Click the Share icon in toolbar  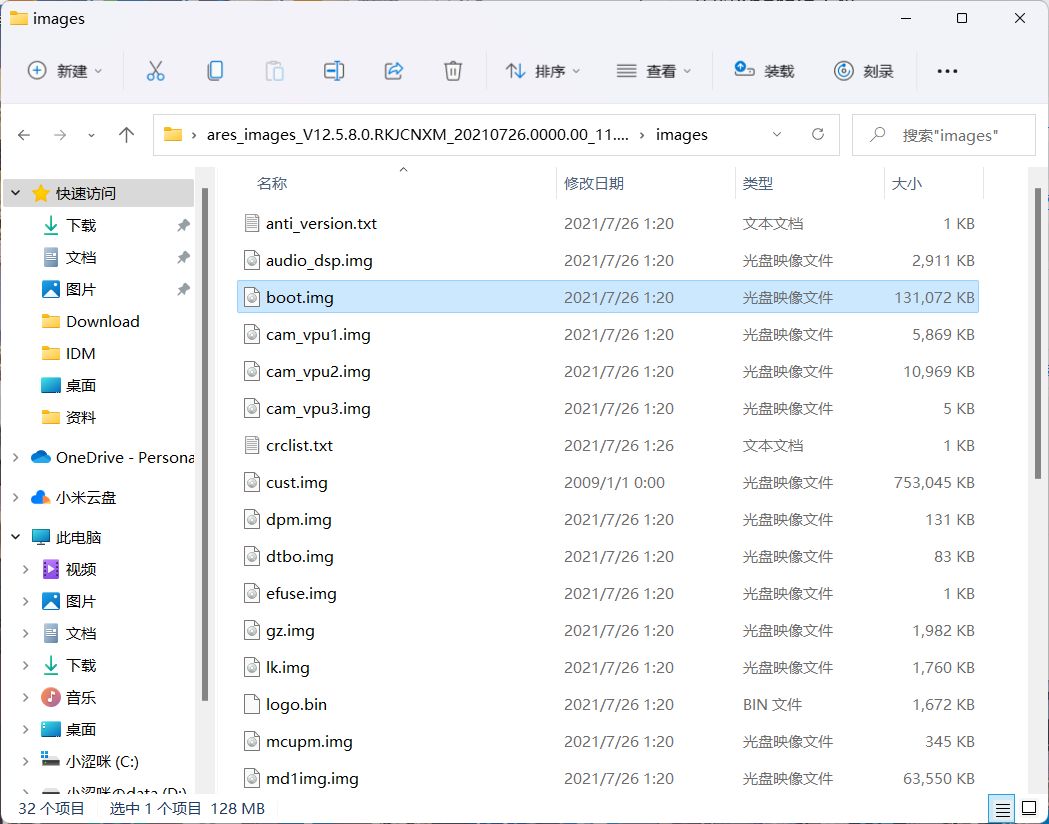(x=393, y=71)
